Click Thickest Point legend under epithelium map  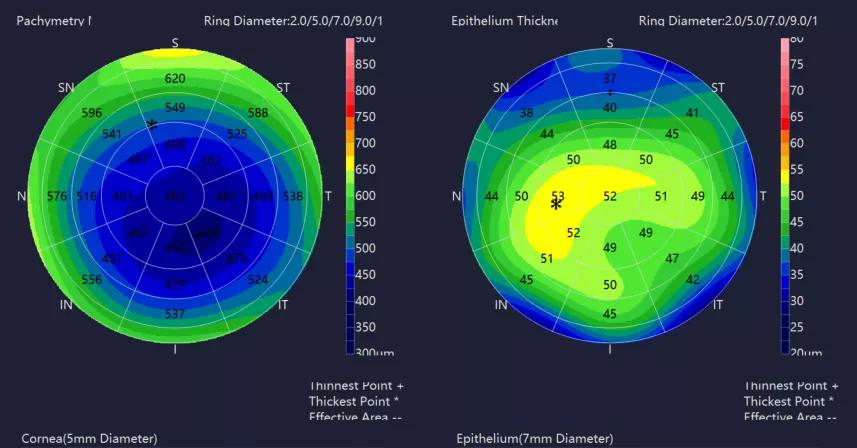[789, 402]
